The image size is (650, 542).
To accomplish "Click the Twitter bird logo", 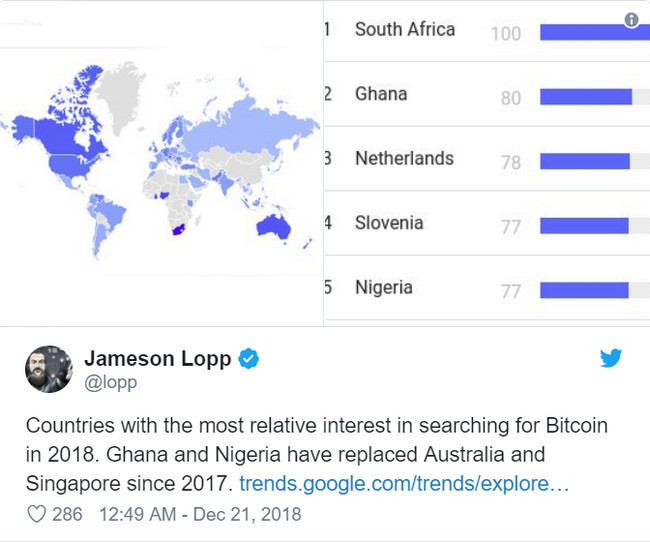I will point(611,358).
